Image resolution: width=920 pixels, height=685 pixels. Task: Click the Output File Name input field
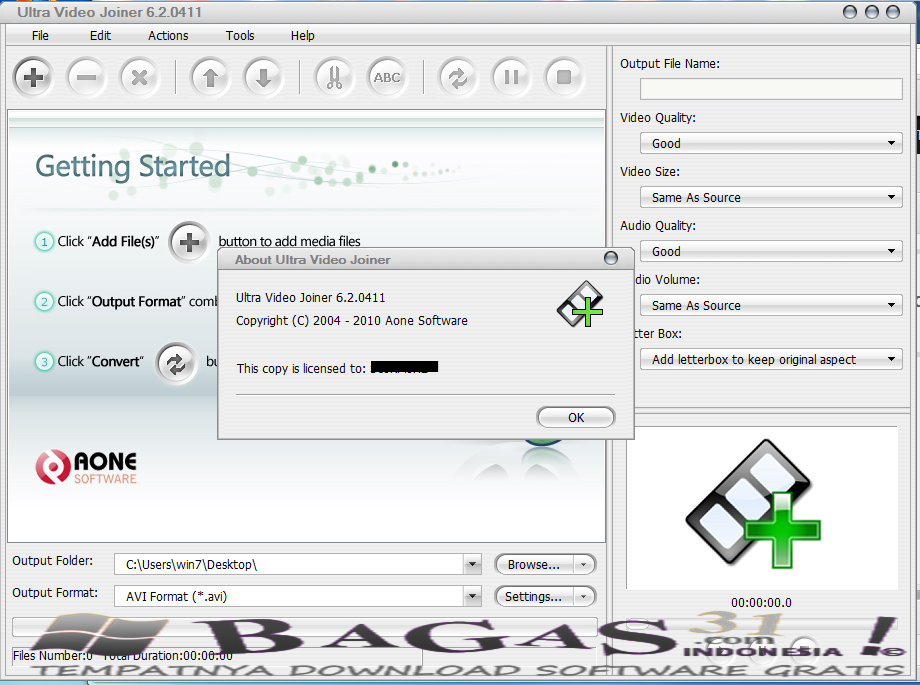(771, 89)
